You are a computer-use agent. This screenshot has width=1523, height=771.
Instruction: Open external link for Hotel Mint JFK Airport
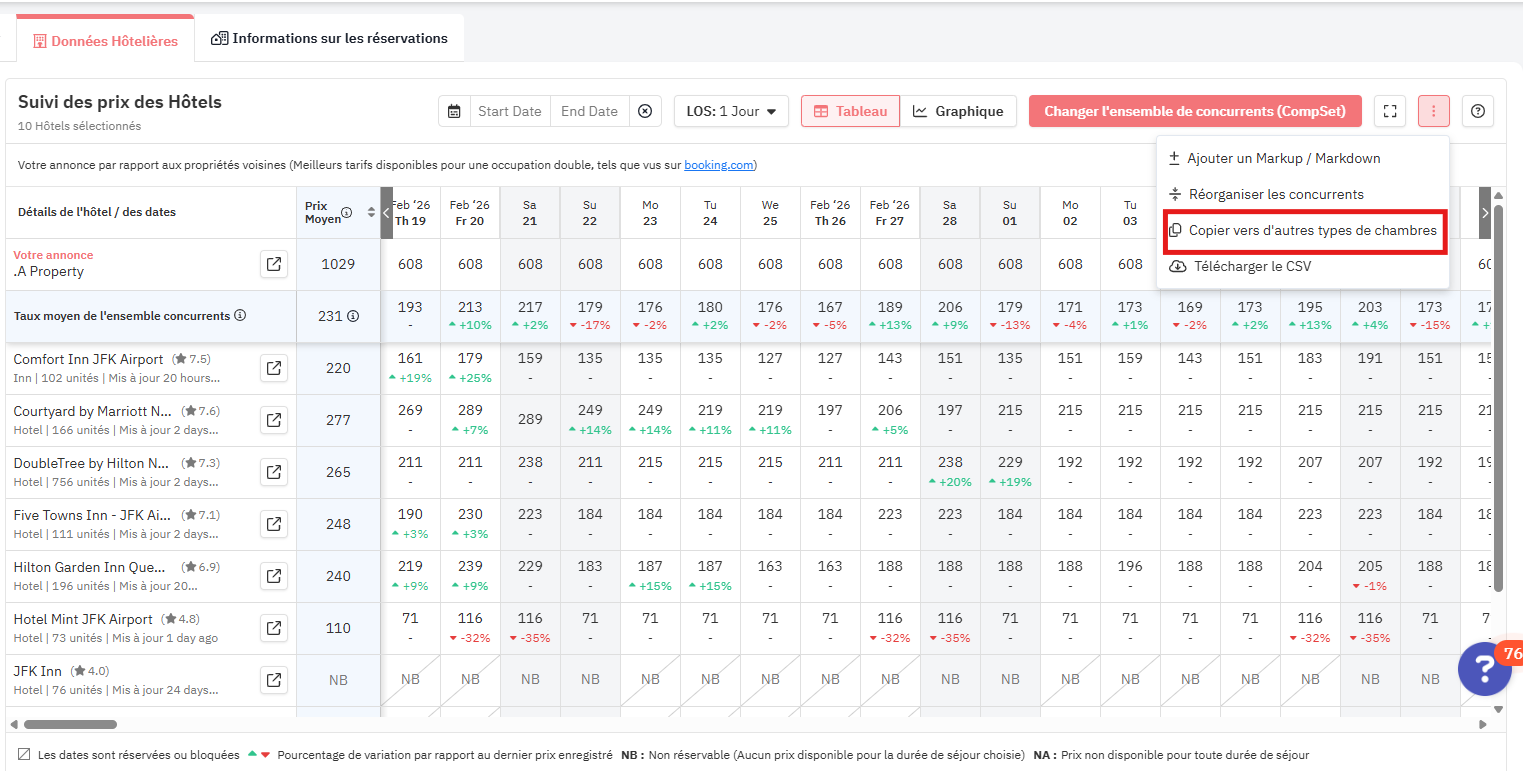point(273,628)
